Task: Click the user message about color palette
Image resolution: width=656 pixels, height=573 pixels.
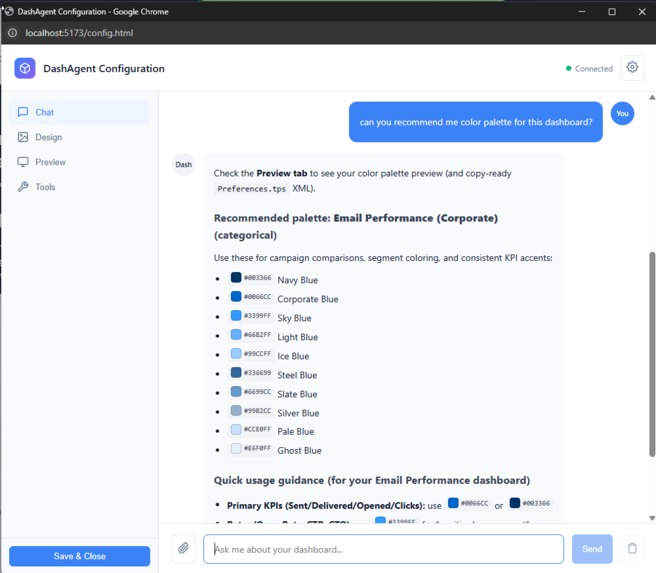Action: tap(476, 122)
